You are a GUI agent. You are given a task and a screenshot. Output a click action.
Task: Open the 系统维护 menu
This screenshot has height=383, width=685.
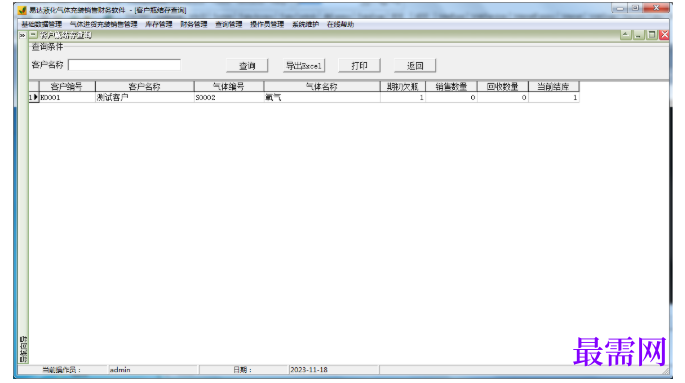[305, 24]
